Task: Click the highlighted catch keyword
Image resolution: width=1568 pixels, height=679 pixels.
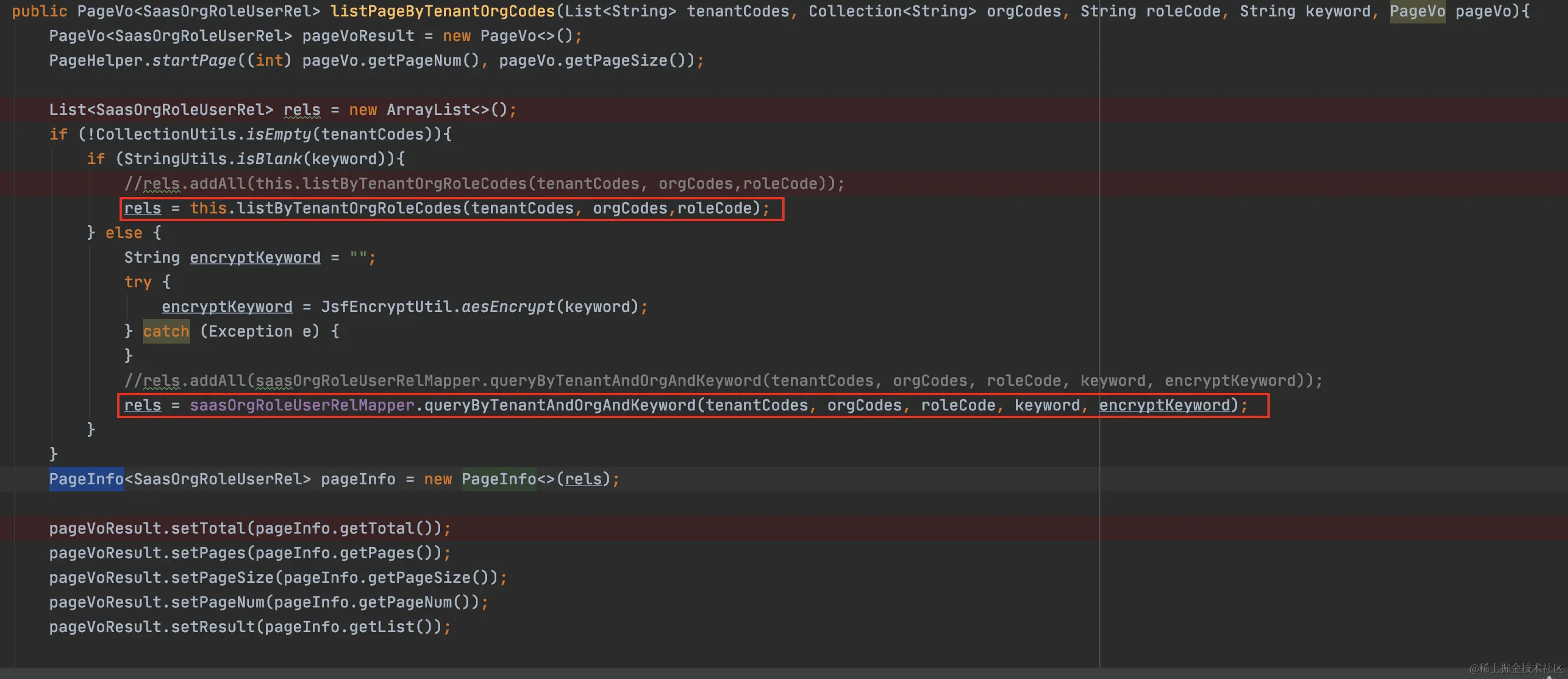Action: [166, 332]
